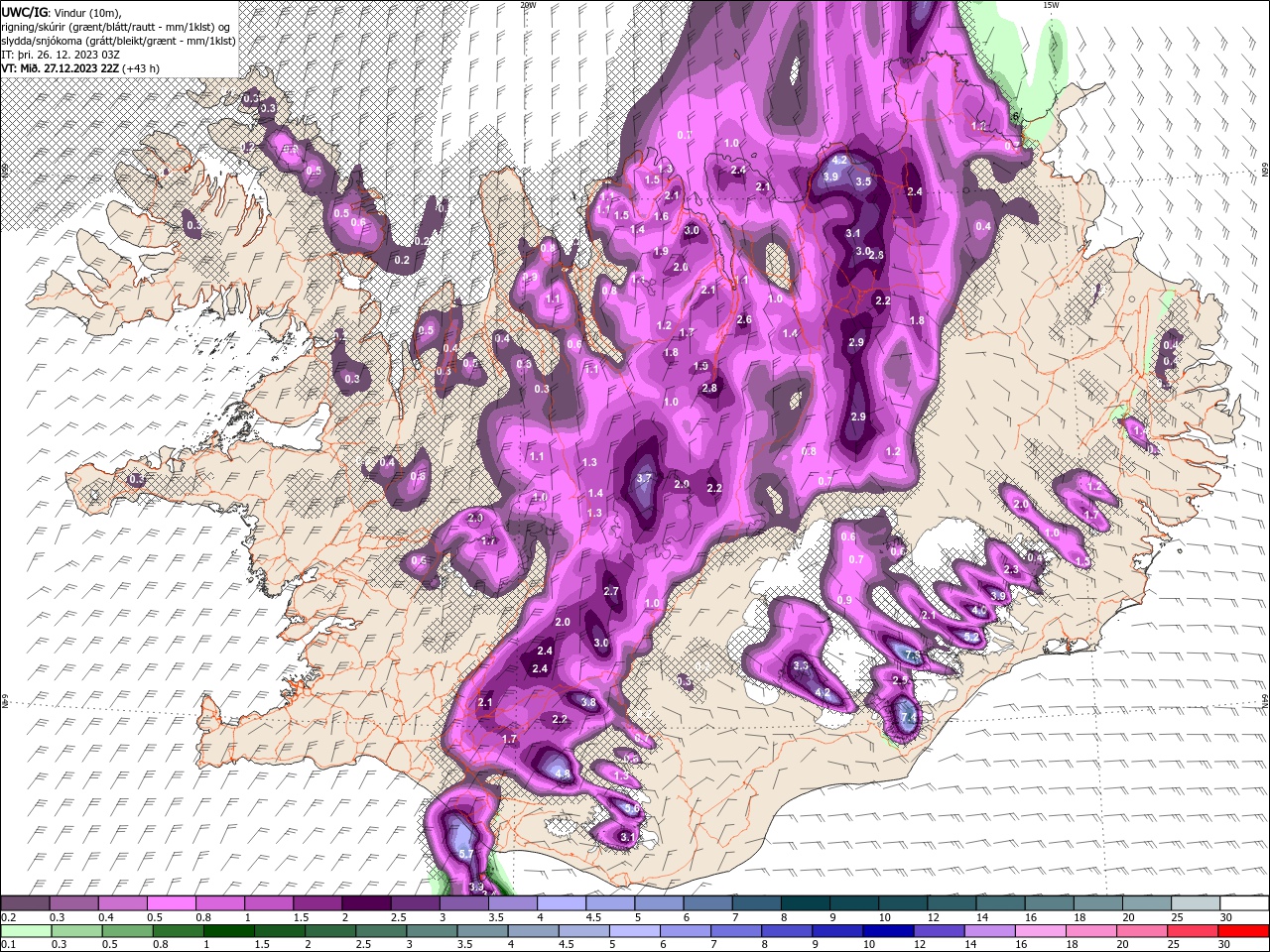
Task: Pick the bright red rain swatch at 30
Action: click(x=1242, y=931)
